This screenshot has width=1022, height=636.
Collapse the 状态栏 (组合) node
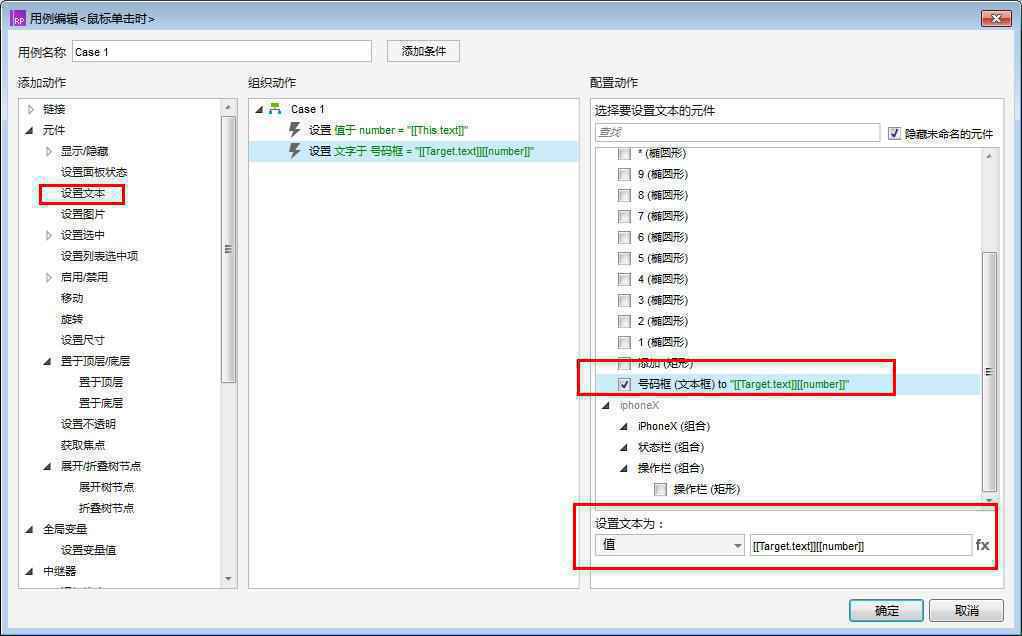(x=624, y=447)
